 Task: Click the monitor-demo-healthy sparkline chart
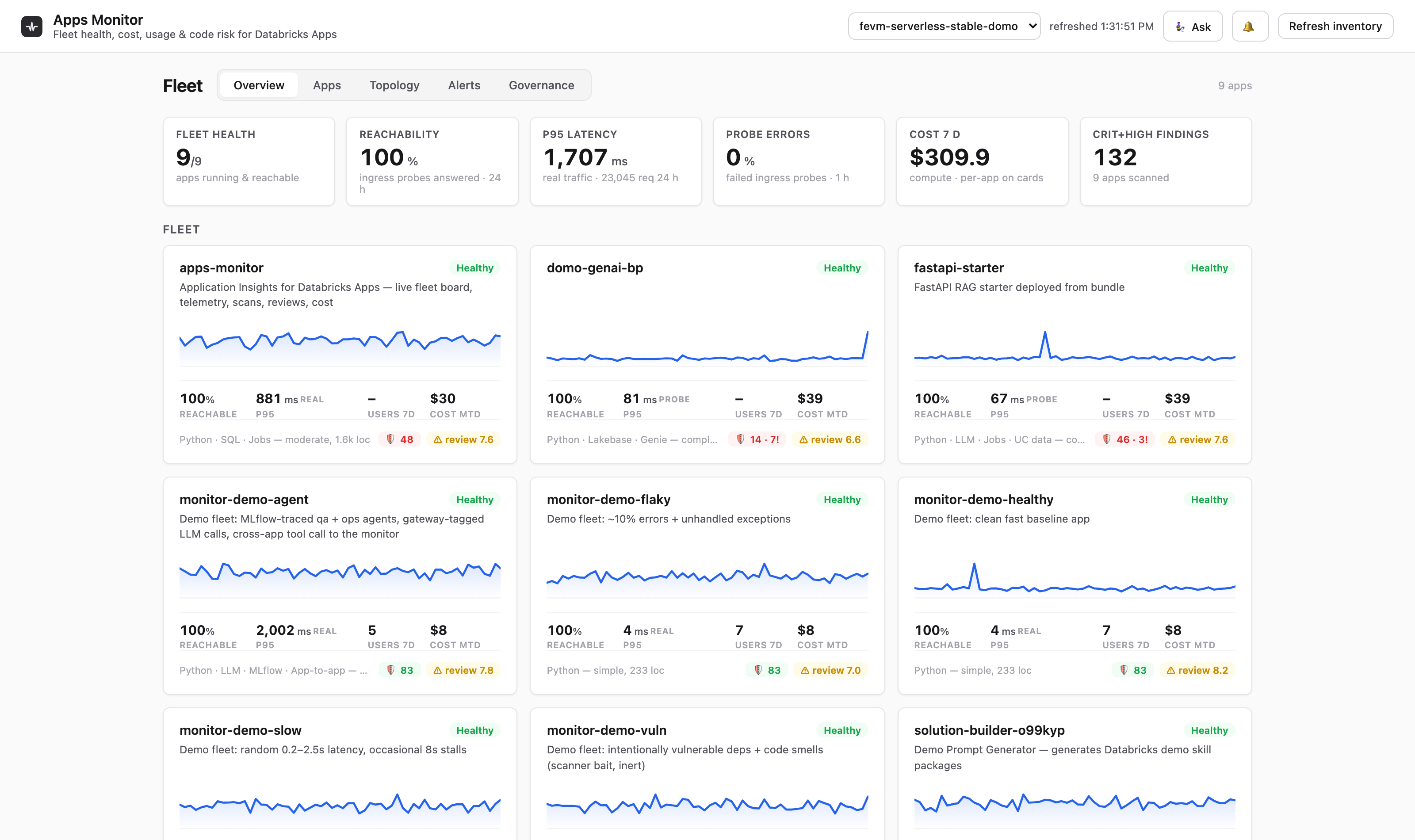1075,579
